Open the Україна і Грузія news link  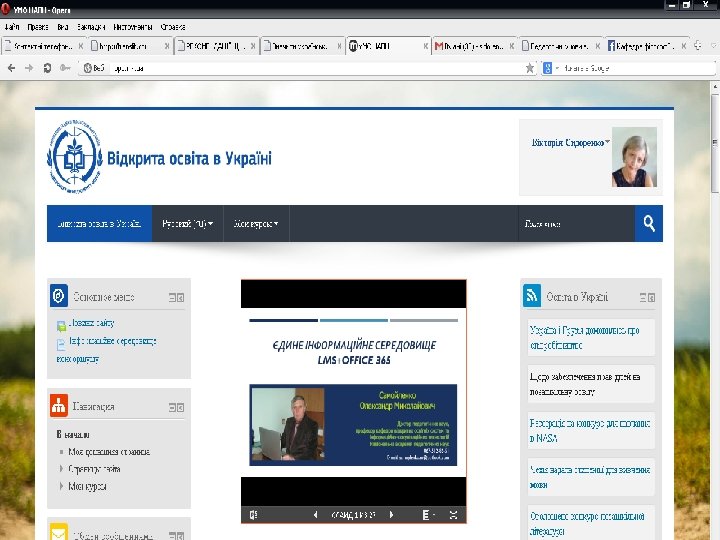click(584, 338)
